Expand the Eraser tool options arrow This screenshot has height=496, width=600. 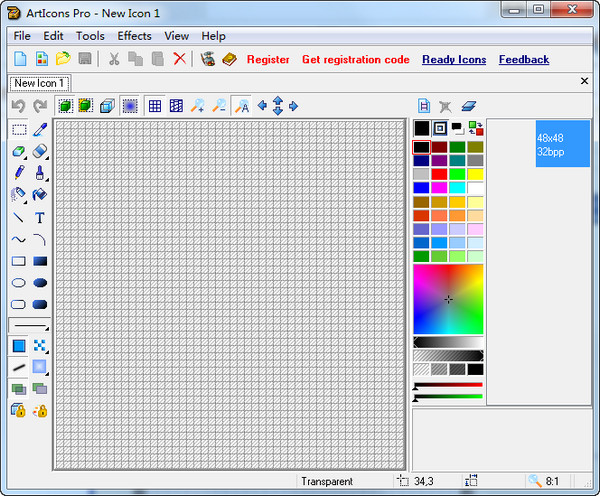[x=26, y=156]
